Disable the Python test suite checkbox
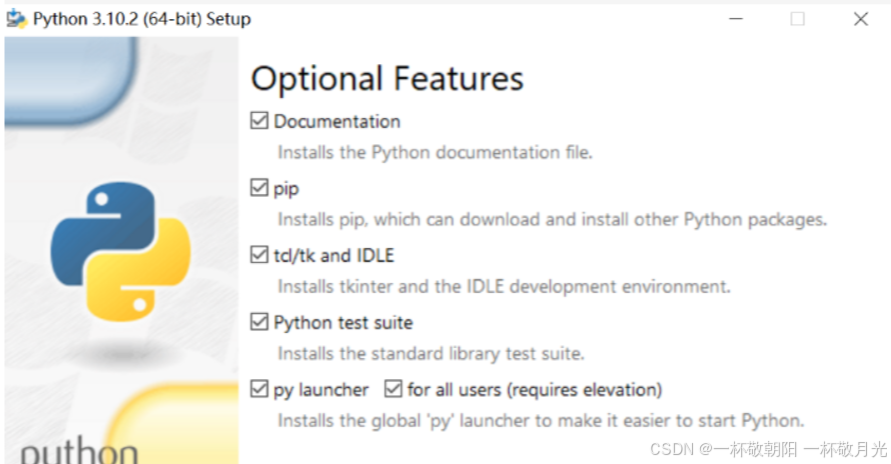Screen dimensions: 891x464 (259, 322)
